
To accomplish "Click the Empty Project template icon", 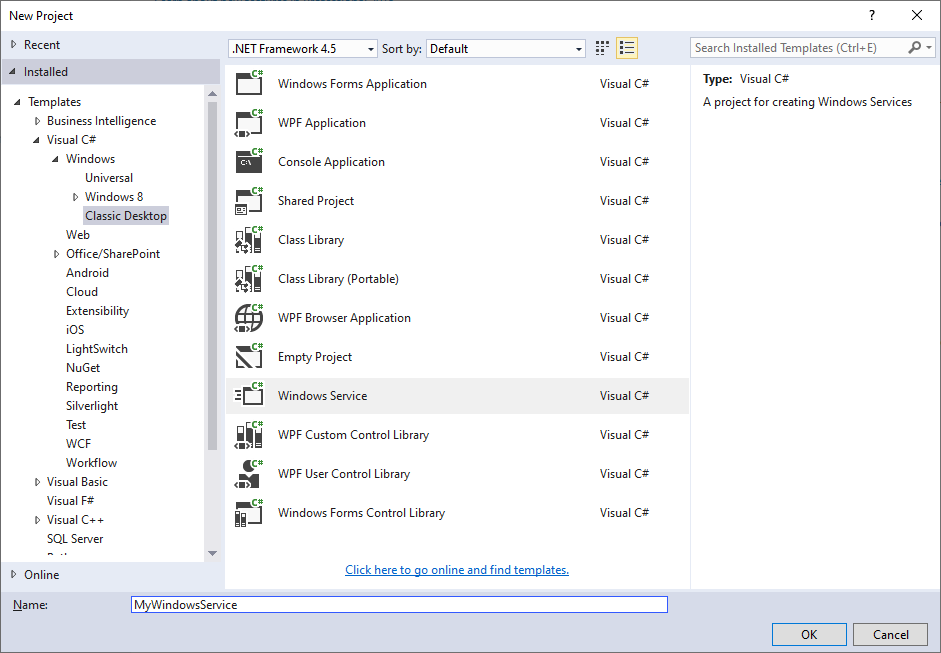I will coord(249,357).
